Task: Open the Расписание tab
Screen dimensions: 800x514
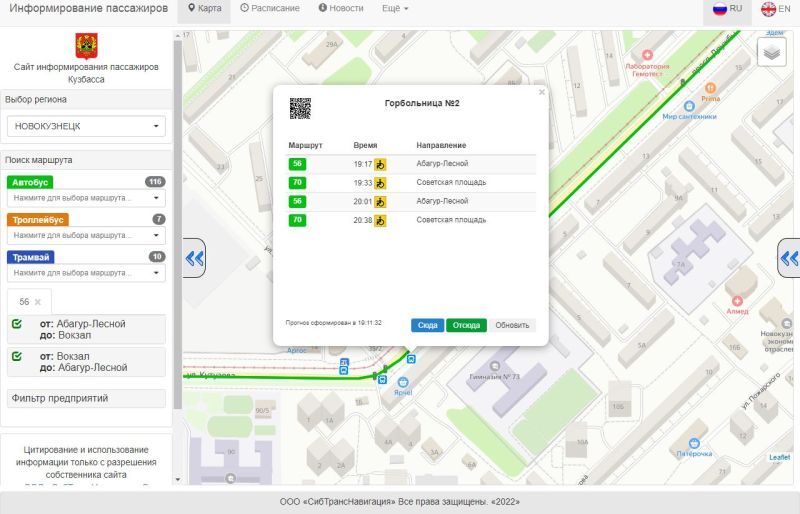Action: (270, 8)
